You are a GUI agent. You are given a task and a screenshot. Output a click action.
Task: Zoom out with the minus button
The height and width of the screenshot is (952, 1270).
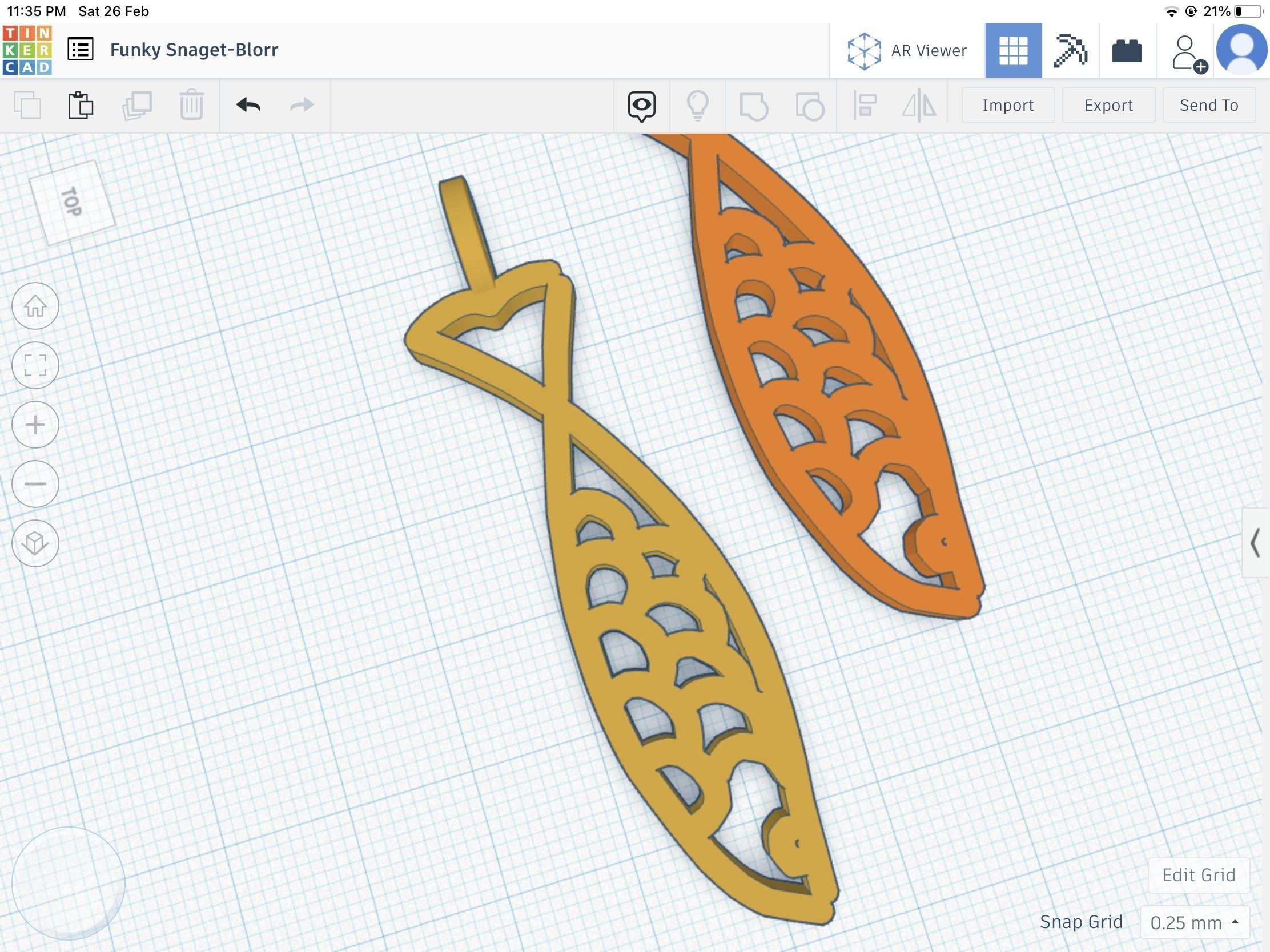point(35,484)
